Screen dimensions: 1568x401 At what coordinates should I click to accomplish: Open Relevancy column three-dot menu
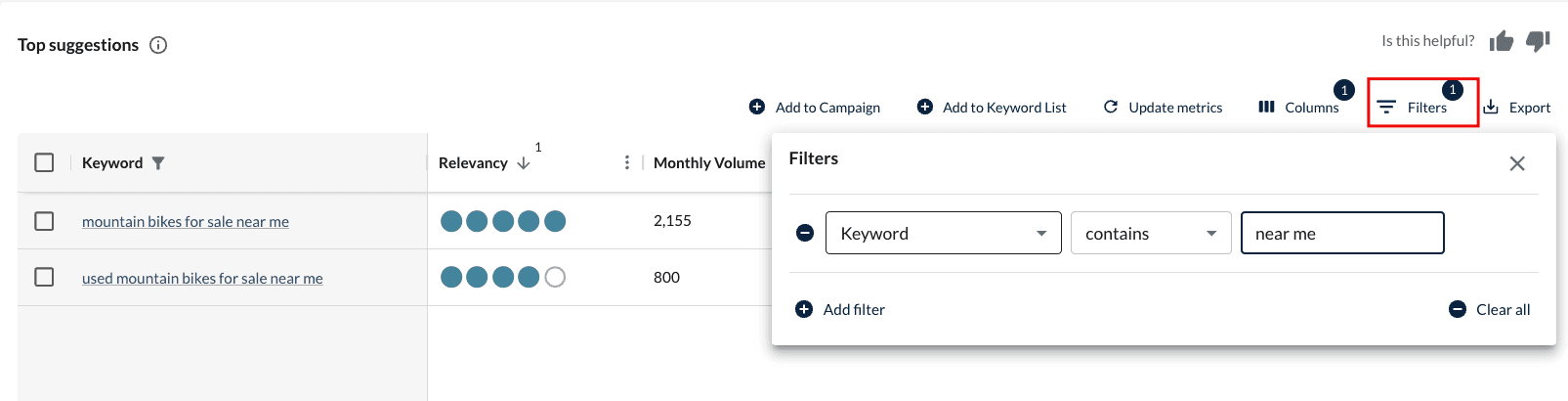pyautogui.click(x=626, y=162)
